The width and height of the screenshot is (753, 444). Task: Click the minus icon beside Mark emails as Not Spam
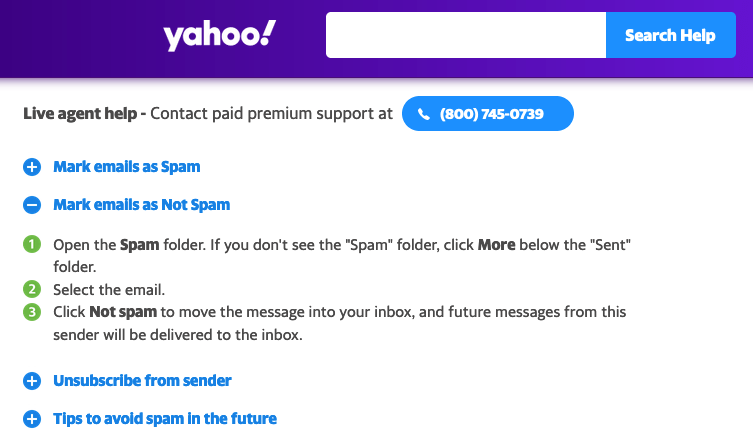click(32, 205)
